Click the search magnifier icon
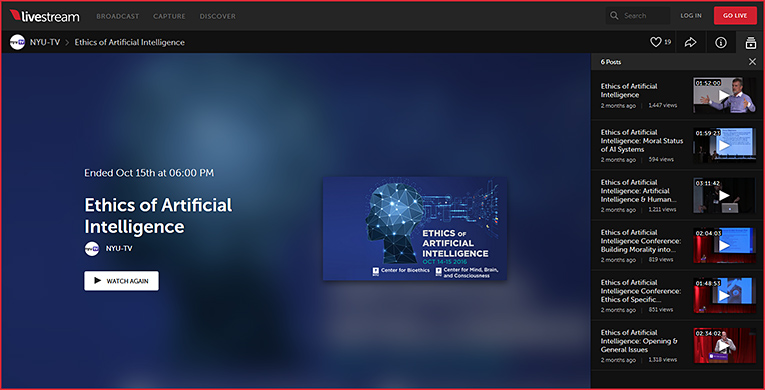765x390 pixels. (x=614, y=16)
